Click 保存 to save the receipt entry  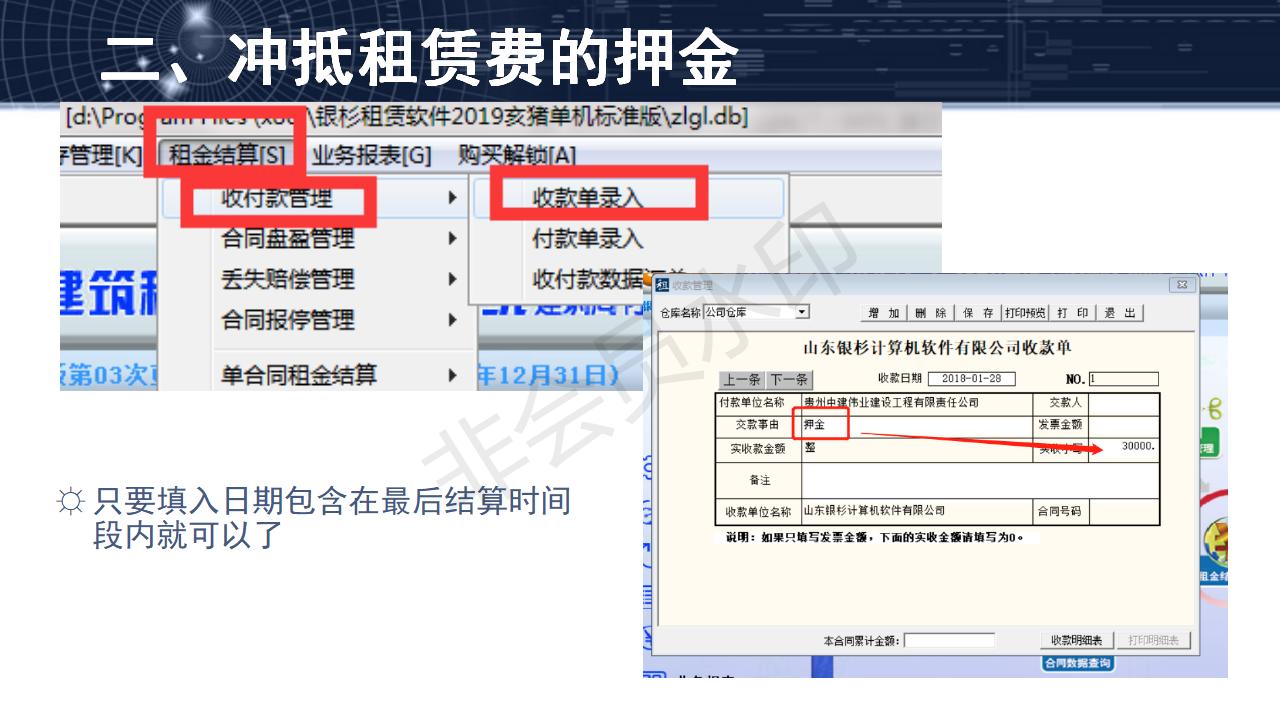[x=980, y=312]
